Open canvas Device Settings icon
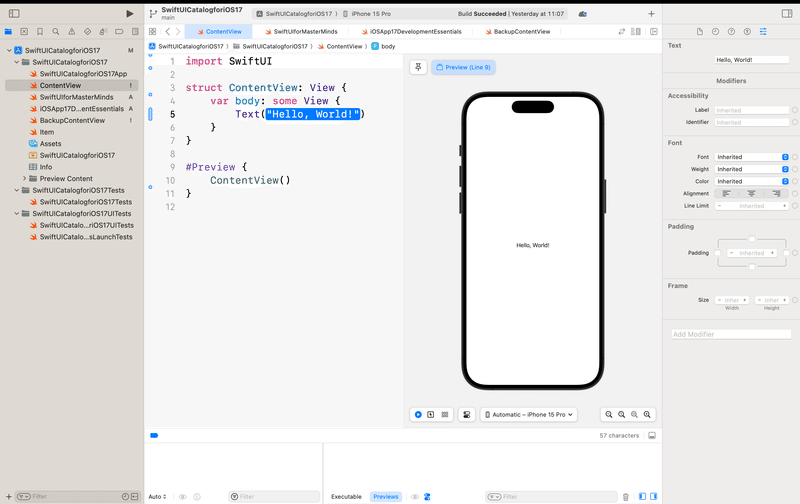The width and height of the screenshot is (800, 504). click(x=466, y=415)
